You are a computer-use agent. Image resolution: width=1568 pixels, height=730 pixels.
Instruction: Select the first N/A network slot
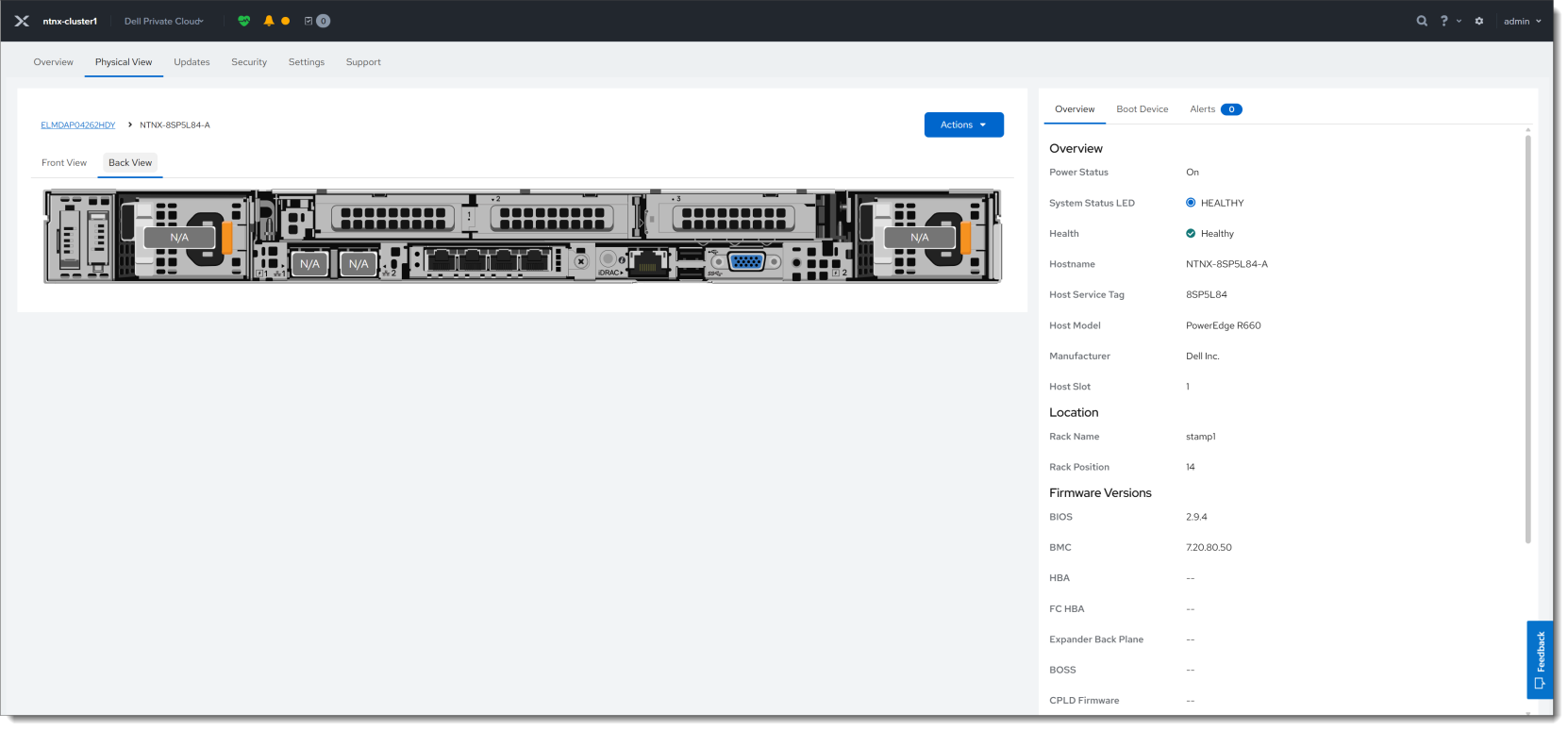(x=309, y=264)
